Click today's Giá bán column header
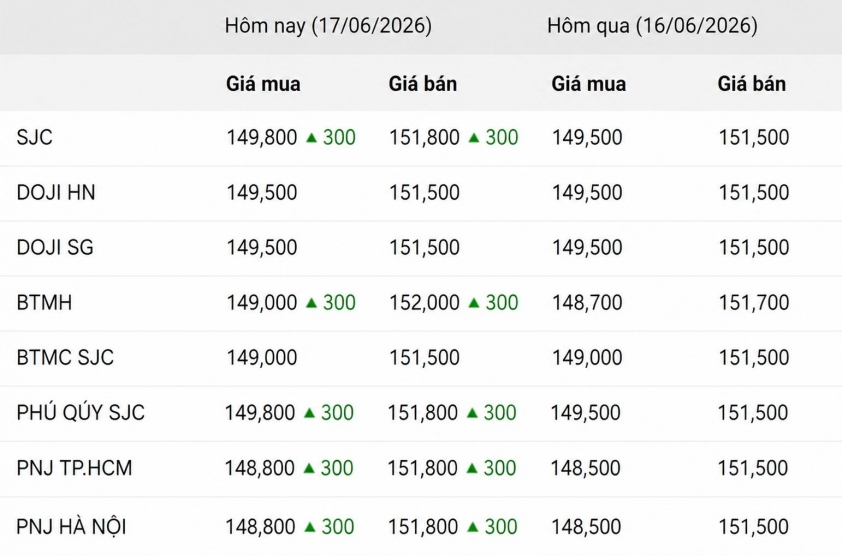Viewport: 842px width, 556px height. pos(423,84)
